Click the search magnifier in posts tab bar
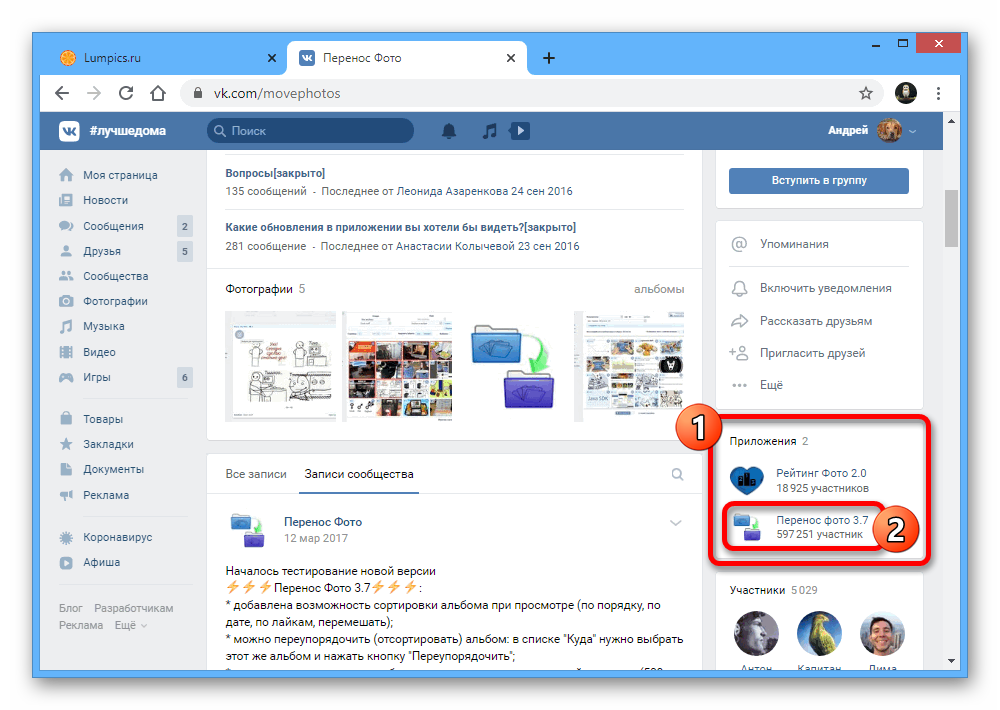 tap(677, 475)
